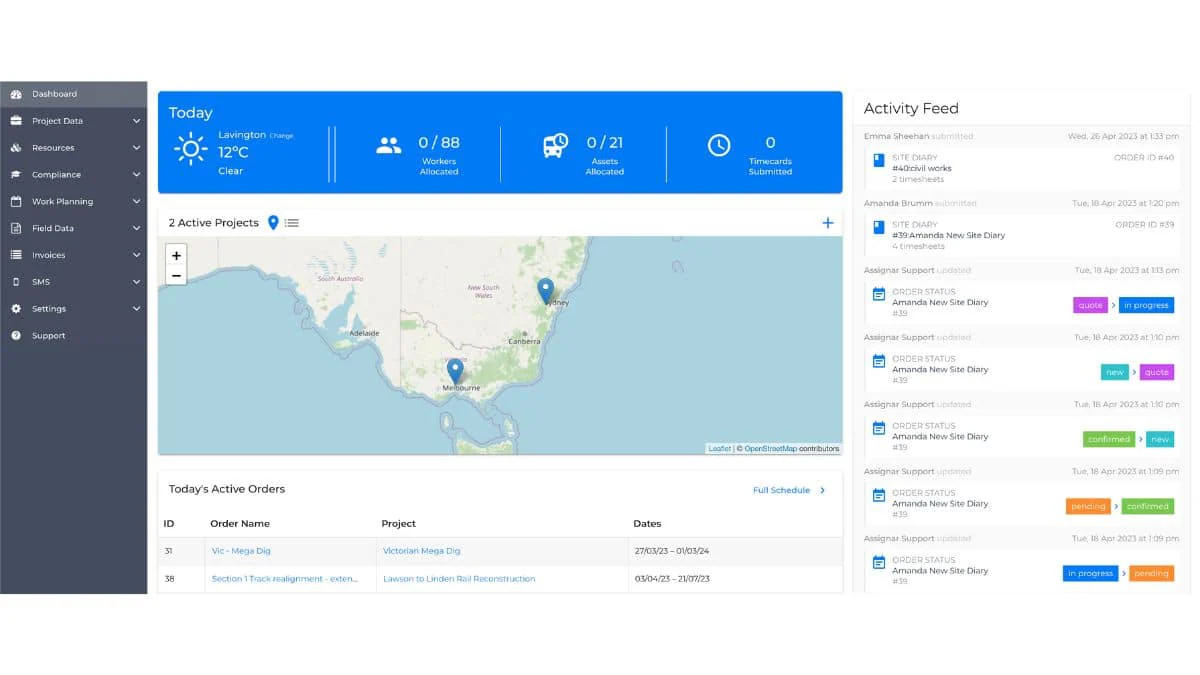Click the Invoices list icon
The width and height of the screenshot is (1200, 675).
point(16,255)
